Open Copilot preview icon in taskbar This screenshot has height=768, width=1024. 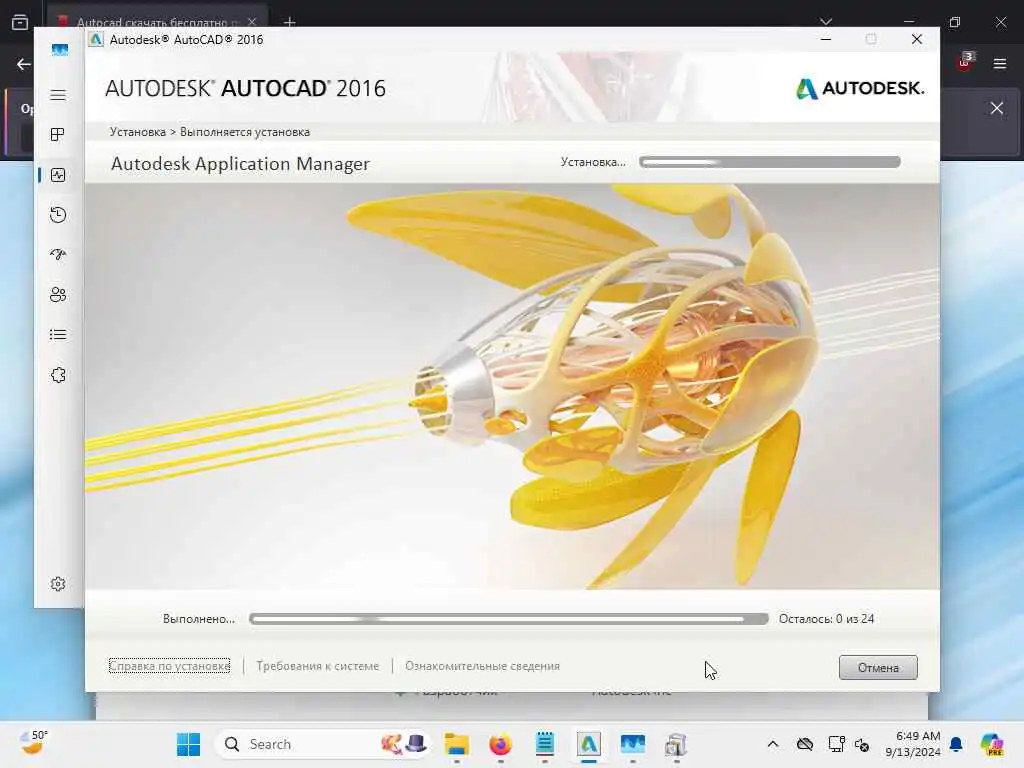(x=992, y=744)
